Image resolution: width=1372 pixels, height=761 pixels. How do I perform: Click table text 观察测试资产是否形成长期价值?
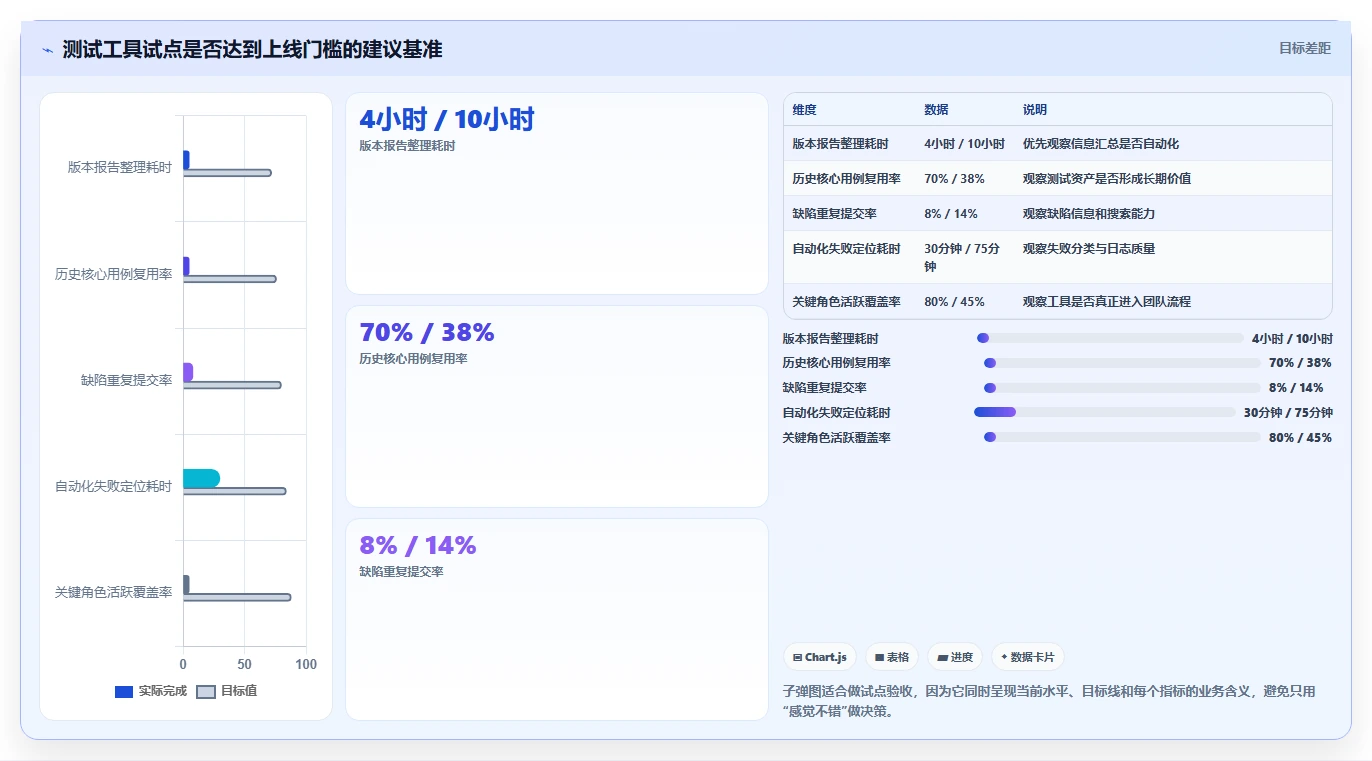point(1107,179)
